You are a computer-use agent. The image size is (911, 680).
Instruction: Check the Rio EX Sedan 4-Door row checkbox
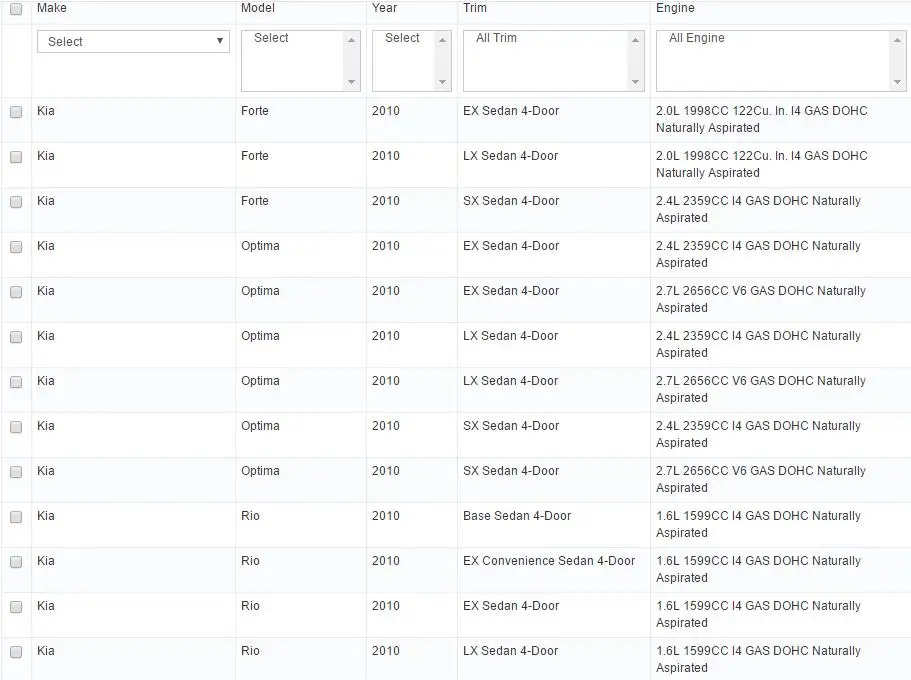16,607
